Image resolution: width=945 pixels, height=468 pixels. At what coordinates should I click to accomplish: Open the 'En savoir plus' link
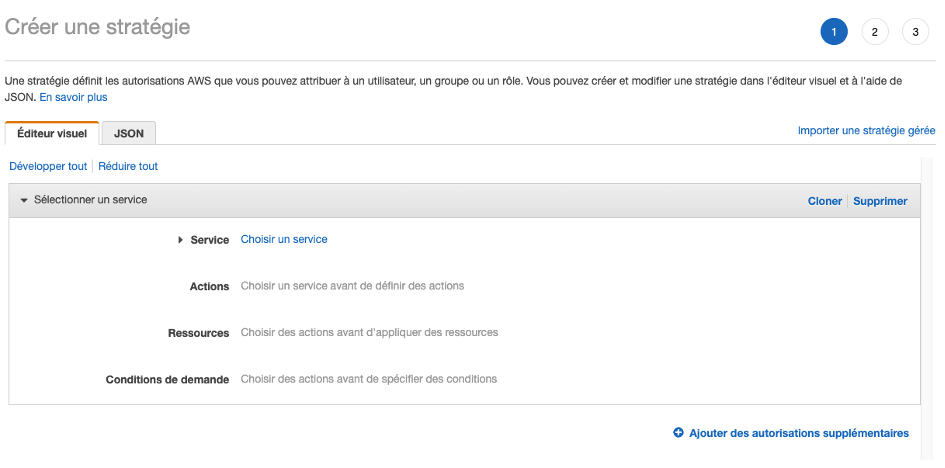73,98
